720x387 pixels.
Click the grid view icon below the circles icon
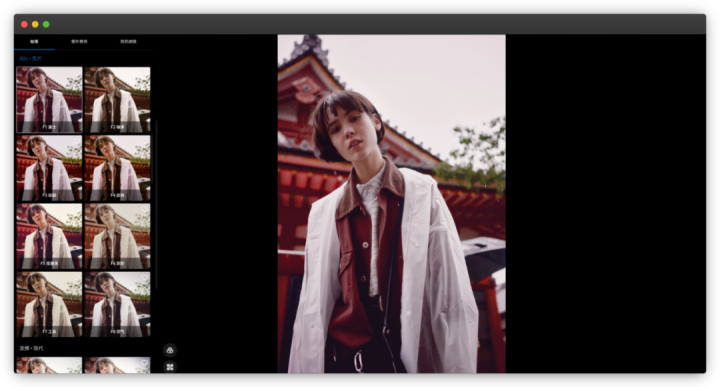tap(170, 367)
